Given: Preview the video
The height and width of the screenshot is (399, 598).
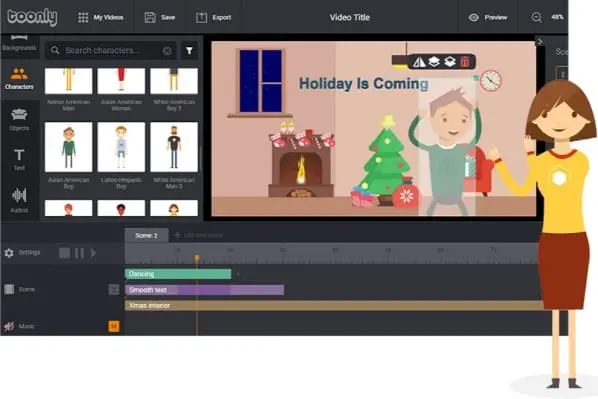Looking at the screenshot, I should point(488,18).
